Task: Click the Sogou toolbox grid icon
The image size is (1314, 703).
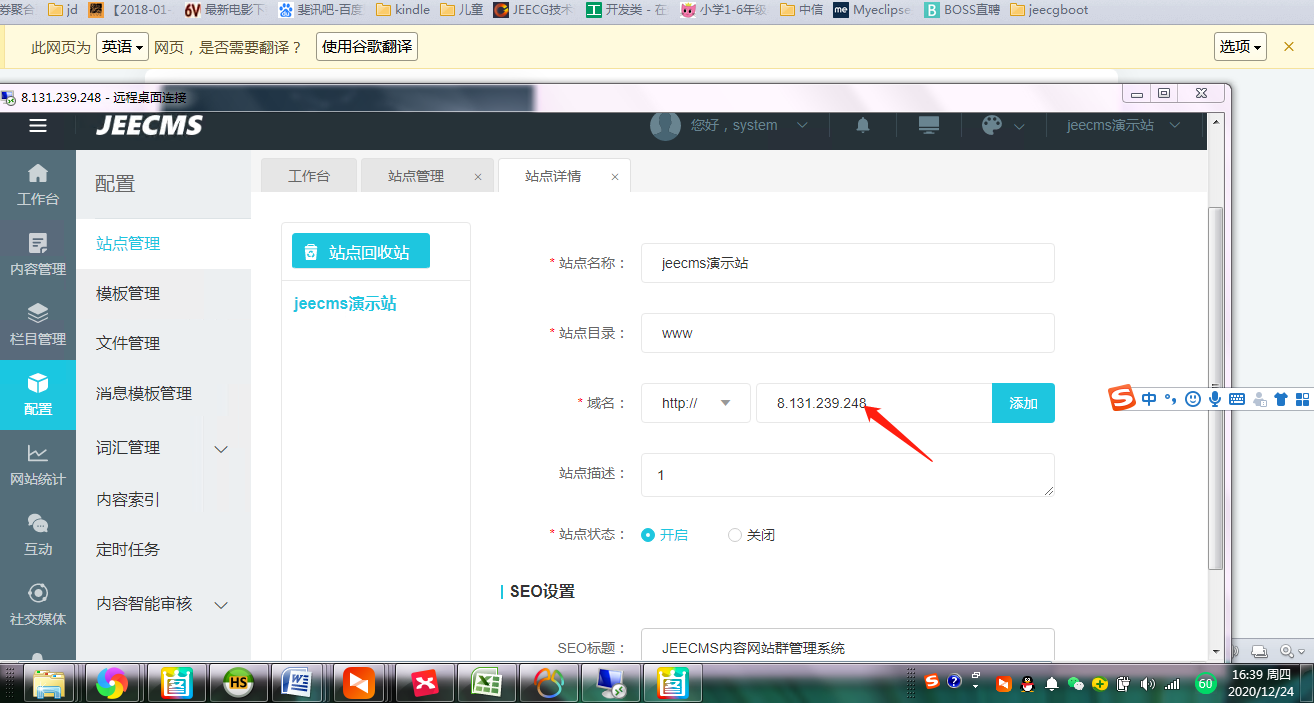Action: [x=1302, y=399]
